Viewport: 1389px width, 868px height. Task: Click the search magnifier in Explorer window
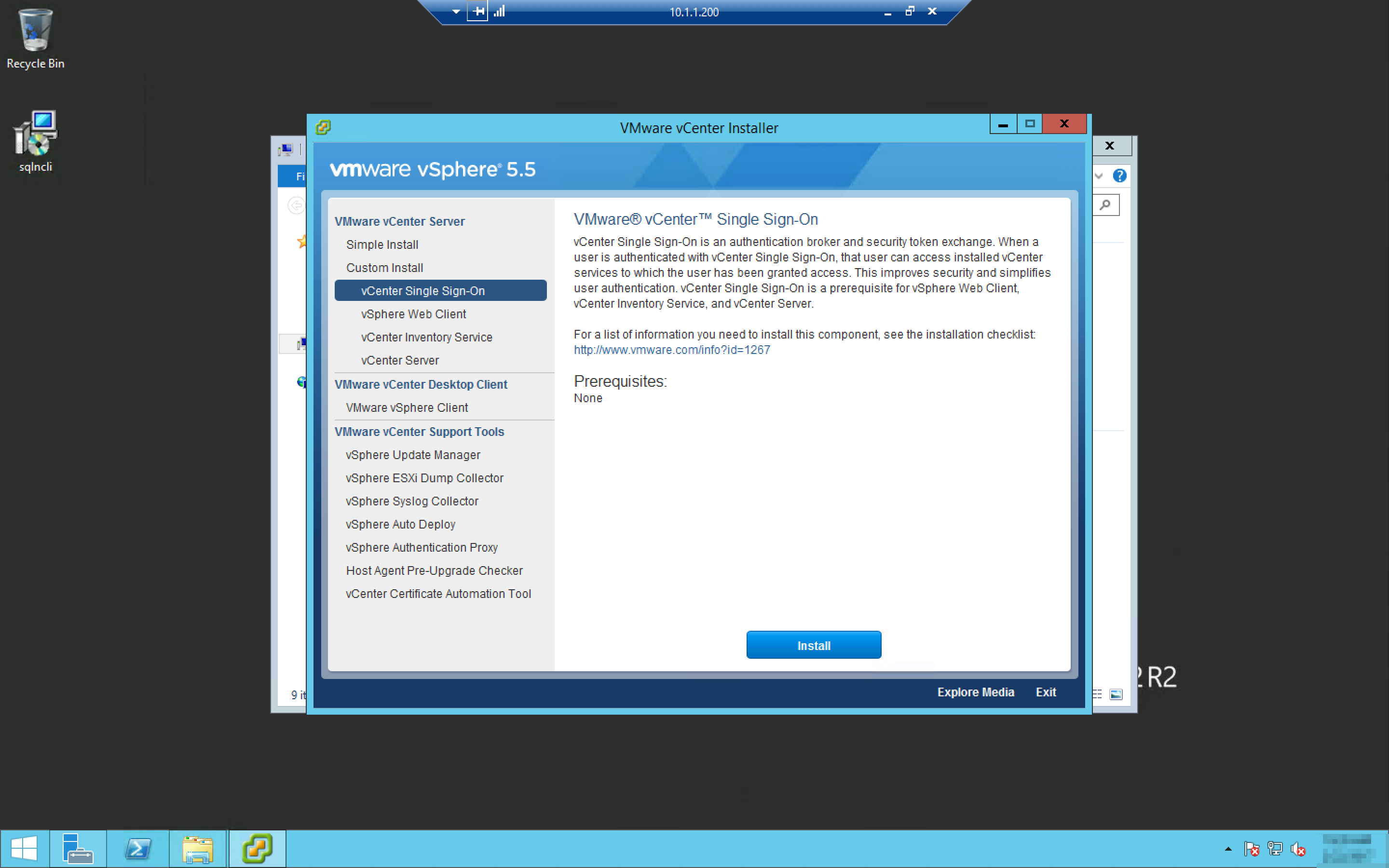[1105, 205]
